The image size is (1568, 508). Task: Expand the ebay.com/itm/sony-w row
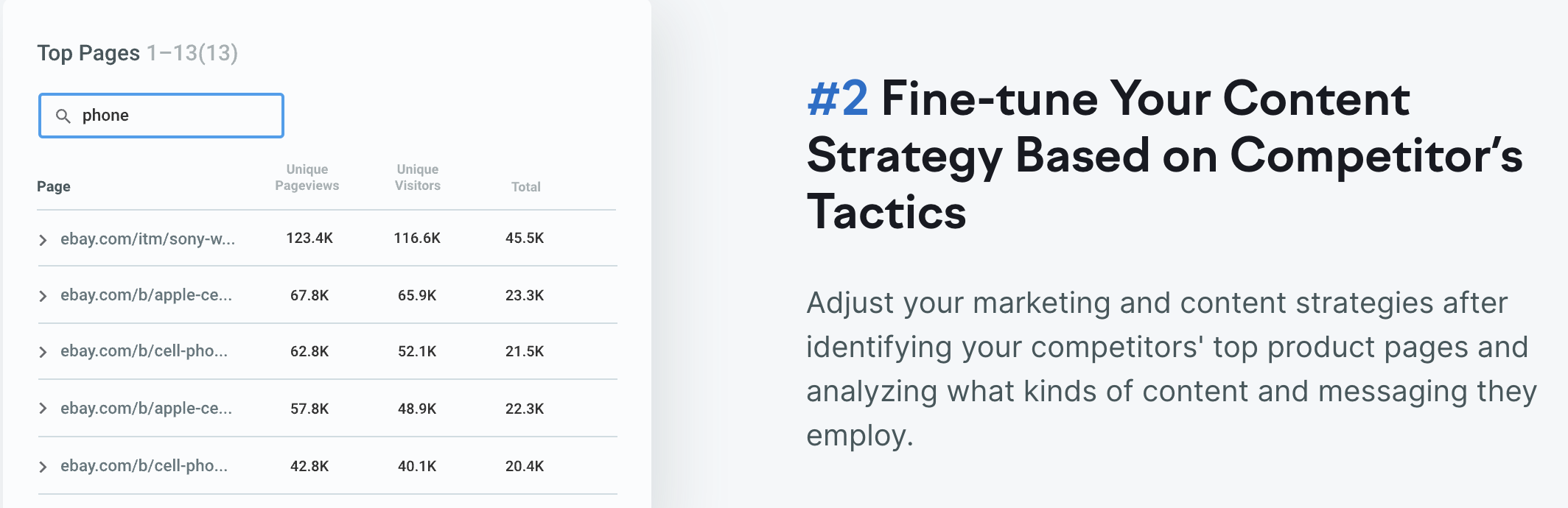pos(44,239)
